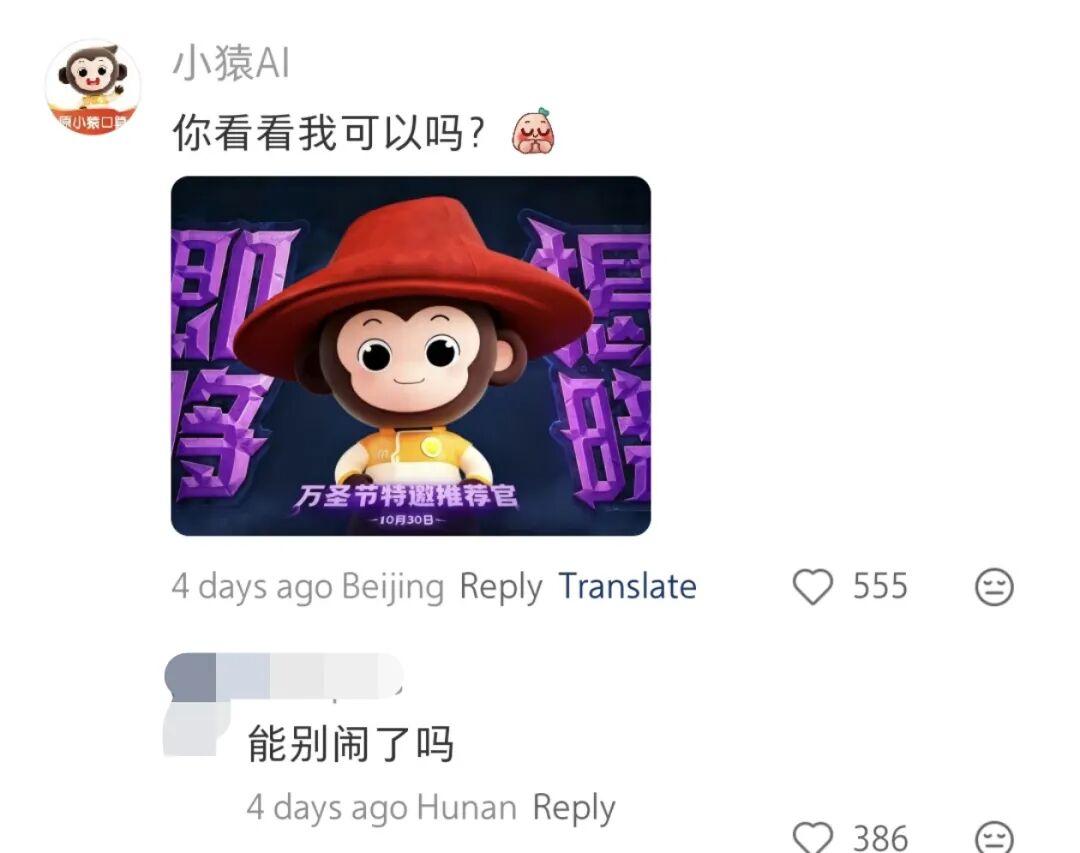Reply to the Hunan user's comment
This screenshot has height=853, width=1080.
point(574,808)
